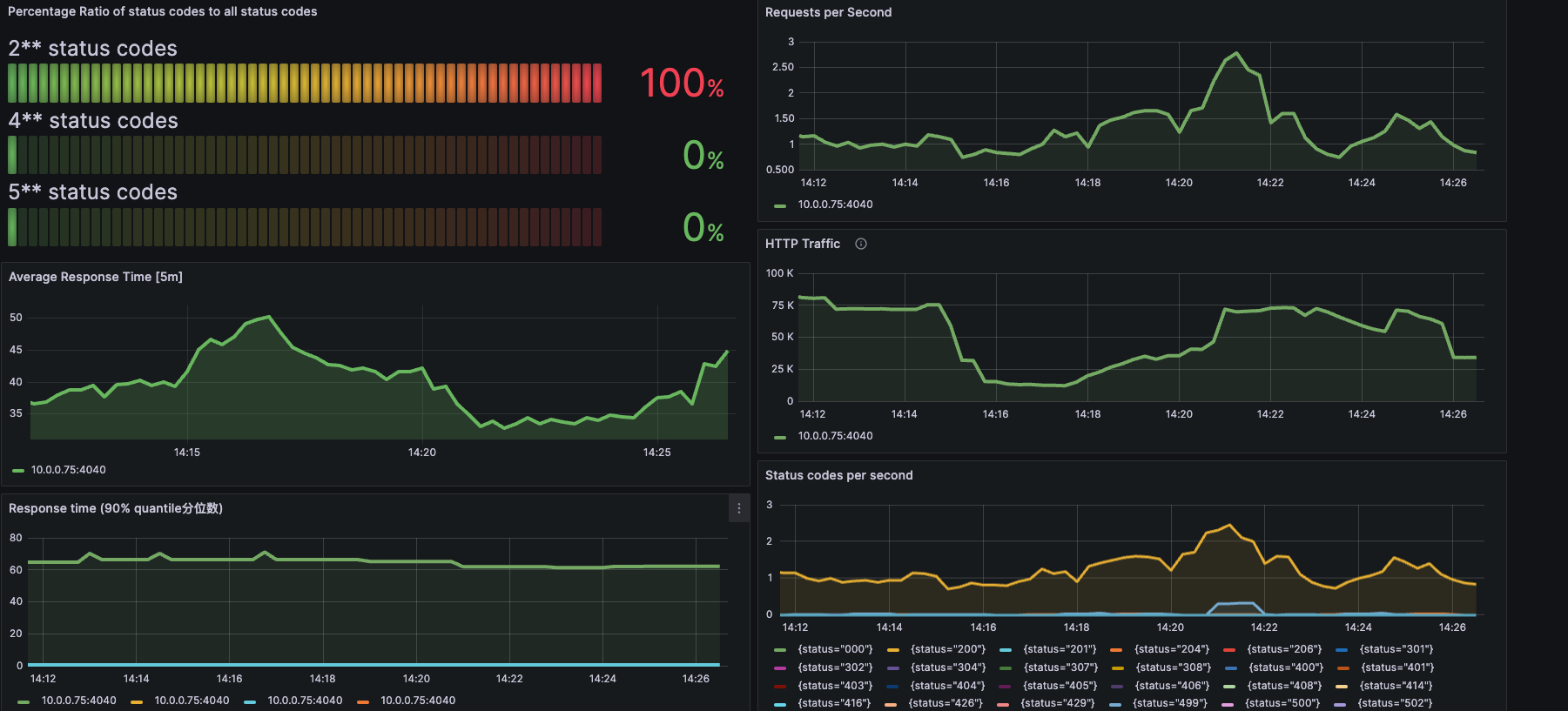
Task: Toggle the {status="200"} series visibility
Action: (x=948, y=649)
